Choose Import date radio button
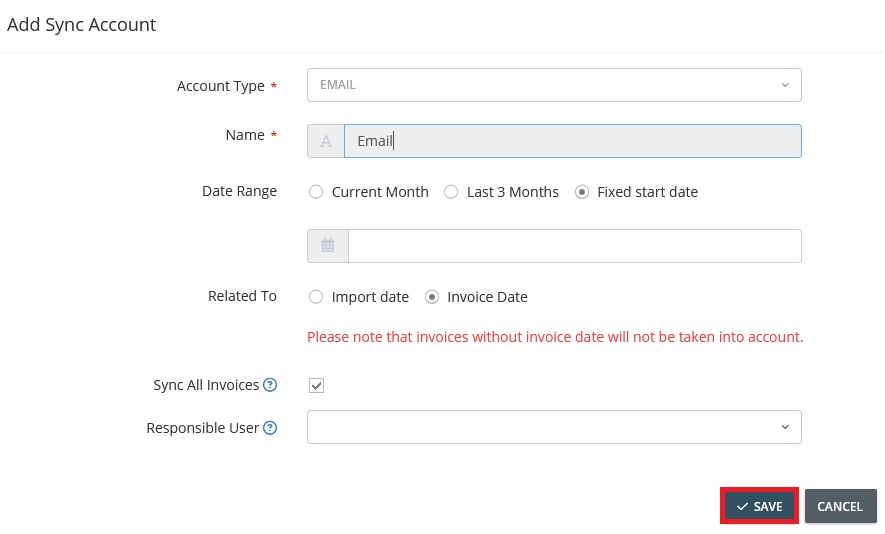The height and width of the screenshot is (534, 885). point(316,297)
